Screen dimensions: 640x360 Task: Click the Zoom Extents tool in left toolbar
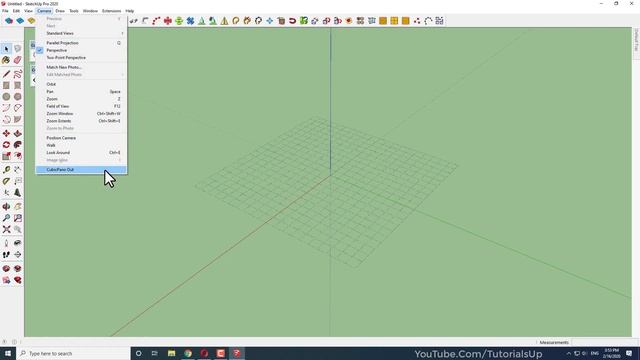point(6,229)
